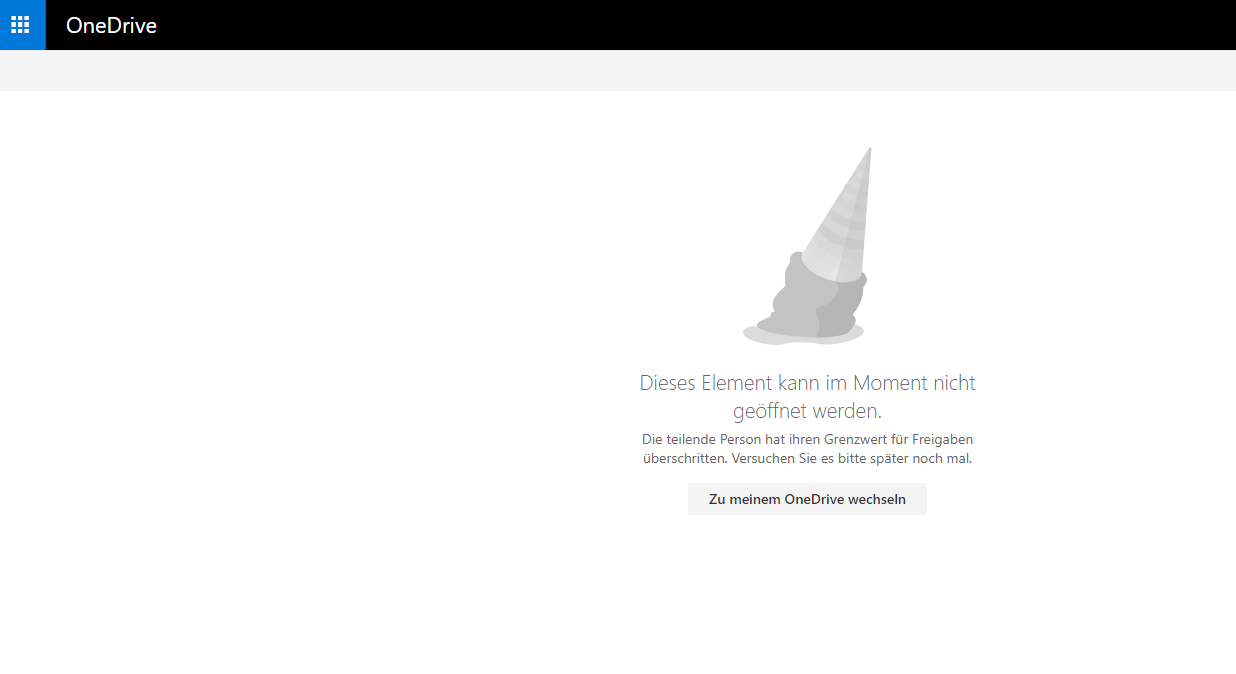
Task: Click 'Zu meinem OneDrive wechseln' button
Action: [x=807, y=499]
